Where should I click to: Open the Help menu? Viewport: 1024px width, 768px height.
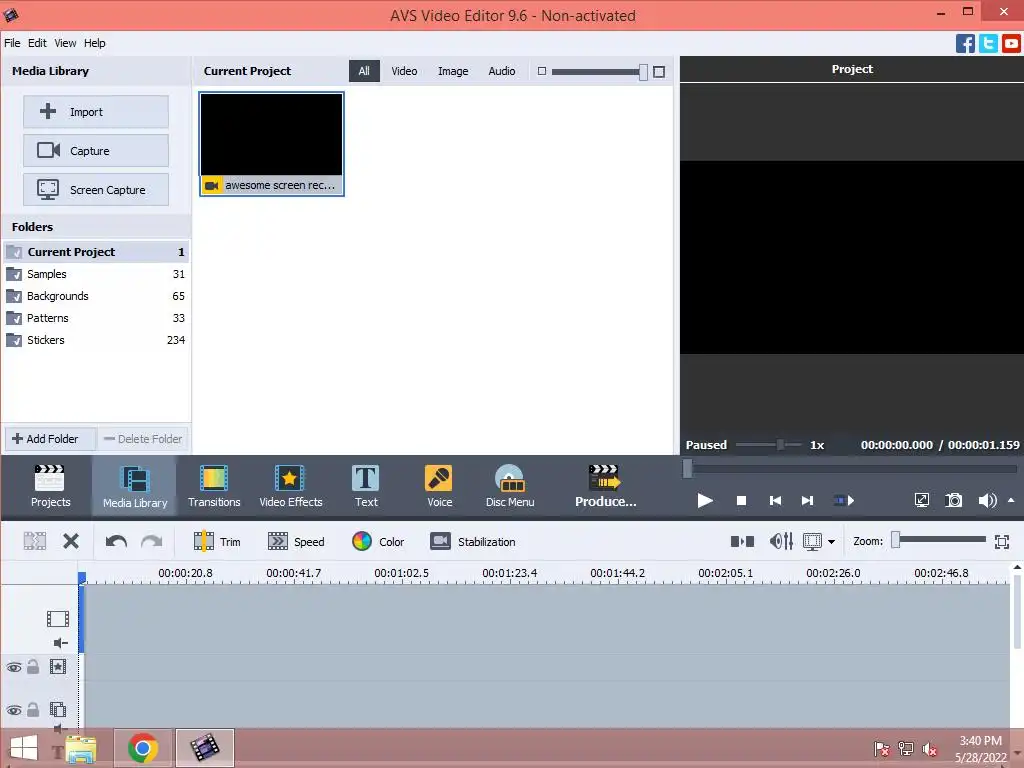(95, 43)
